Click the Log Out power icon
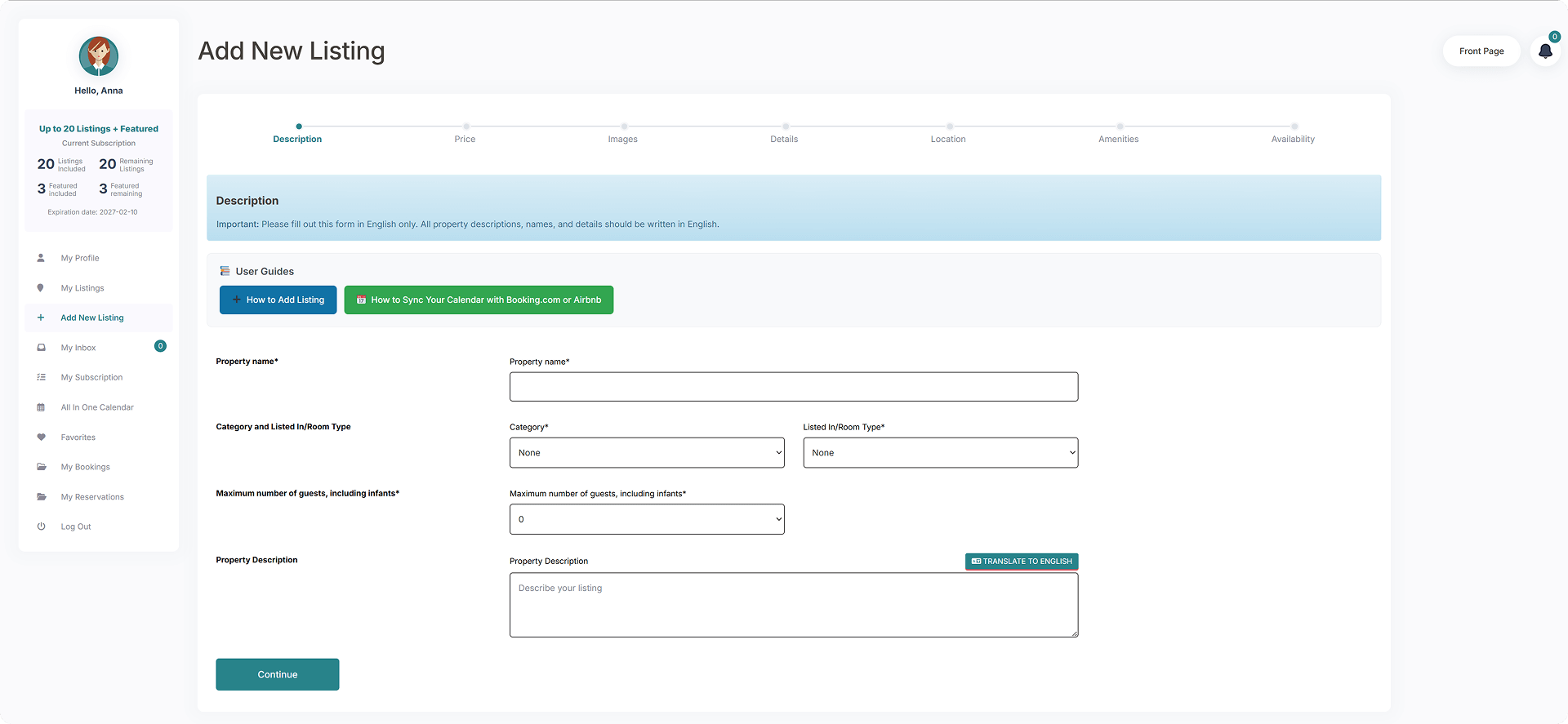Viewport: 1568px width, 724px height. point(41,526)
